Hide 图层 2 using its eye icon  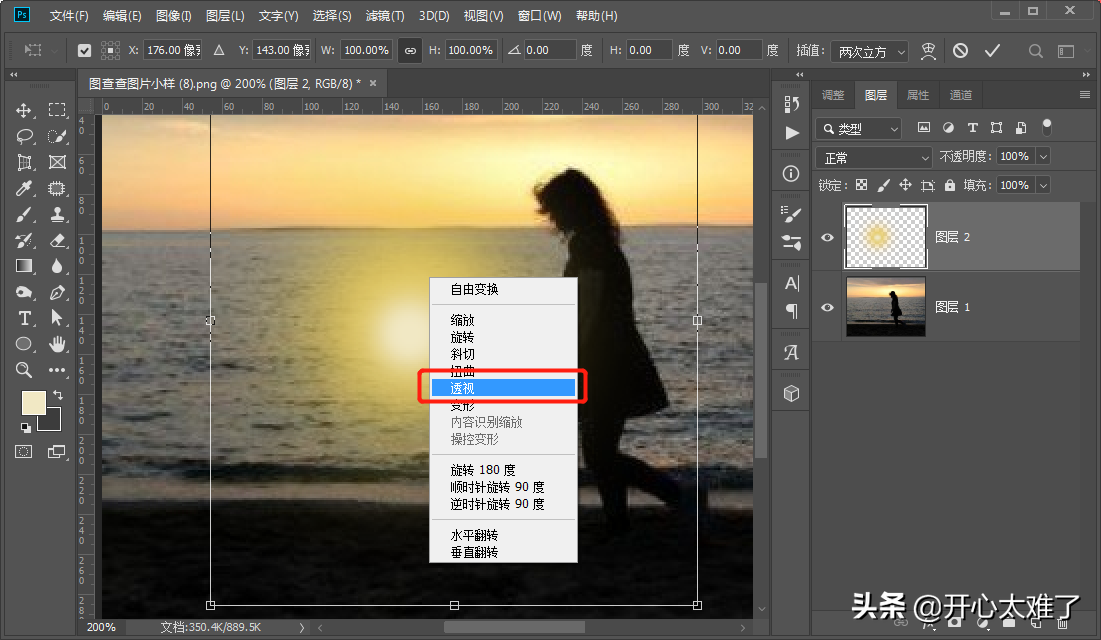tap(827, 237)
